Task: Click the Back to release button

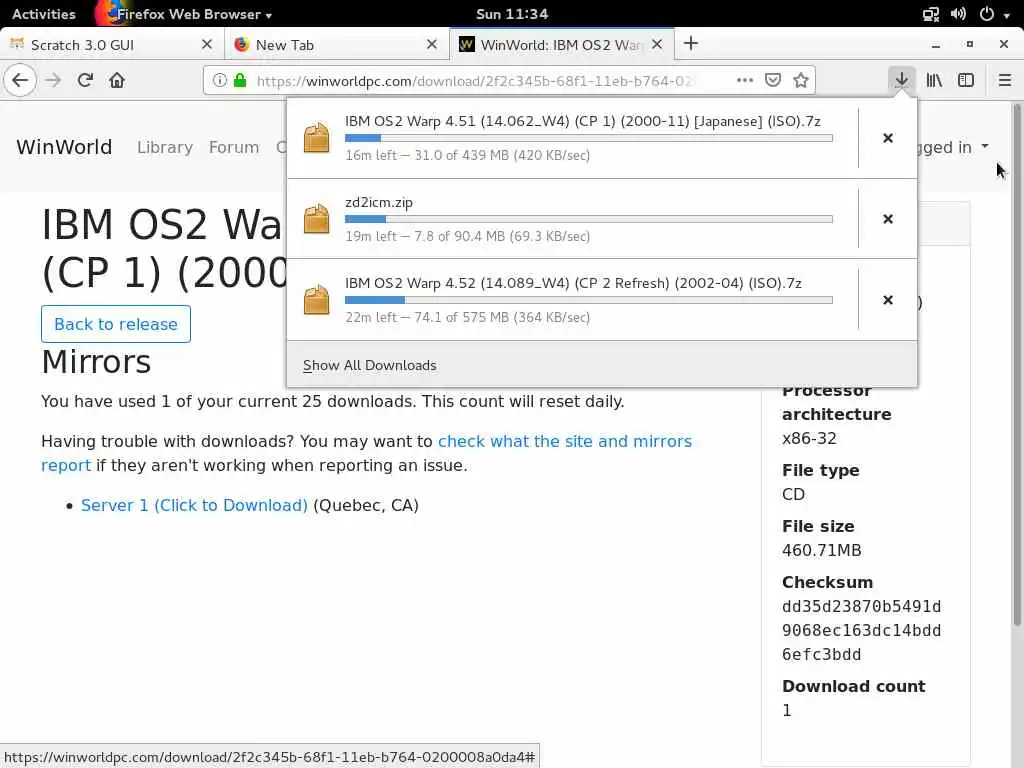Action: [x=116, y=324]
